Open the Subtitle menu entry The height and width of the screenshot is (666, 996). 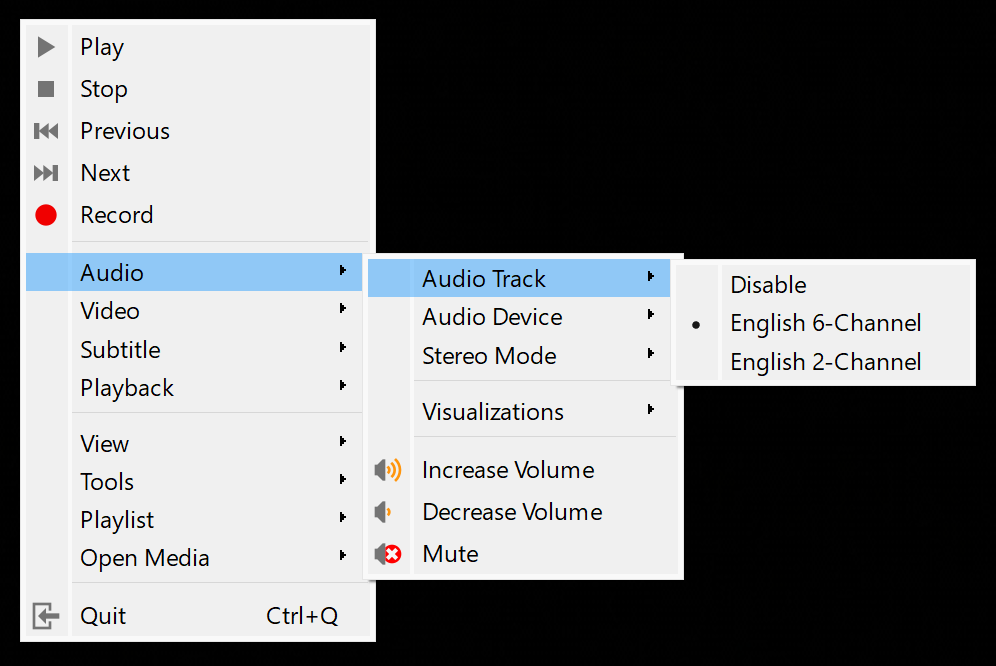120,350
